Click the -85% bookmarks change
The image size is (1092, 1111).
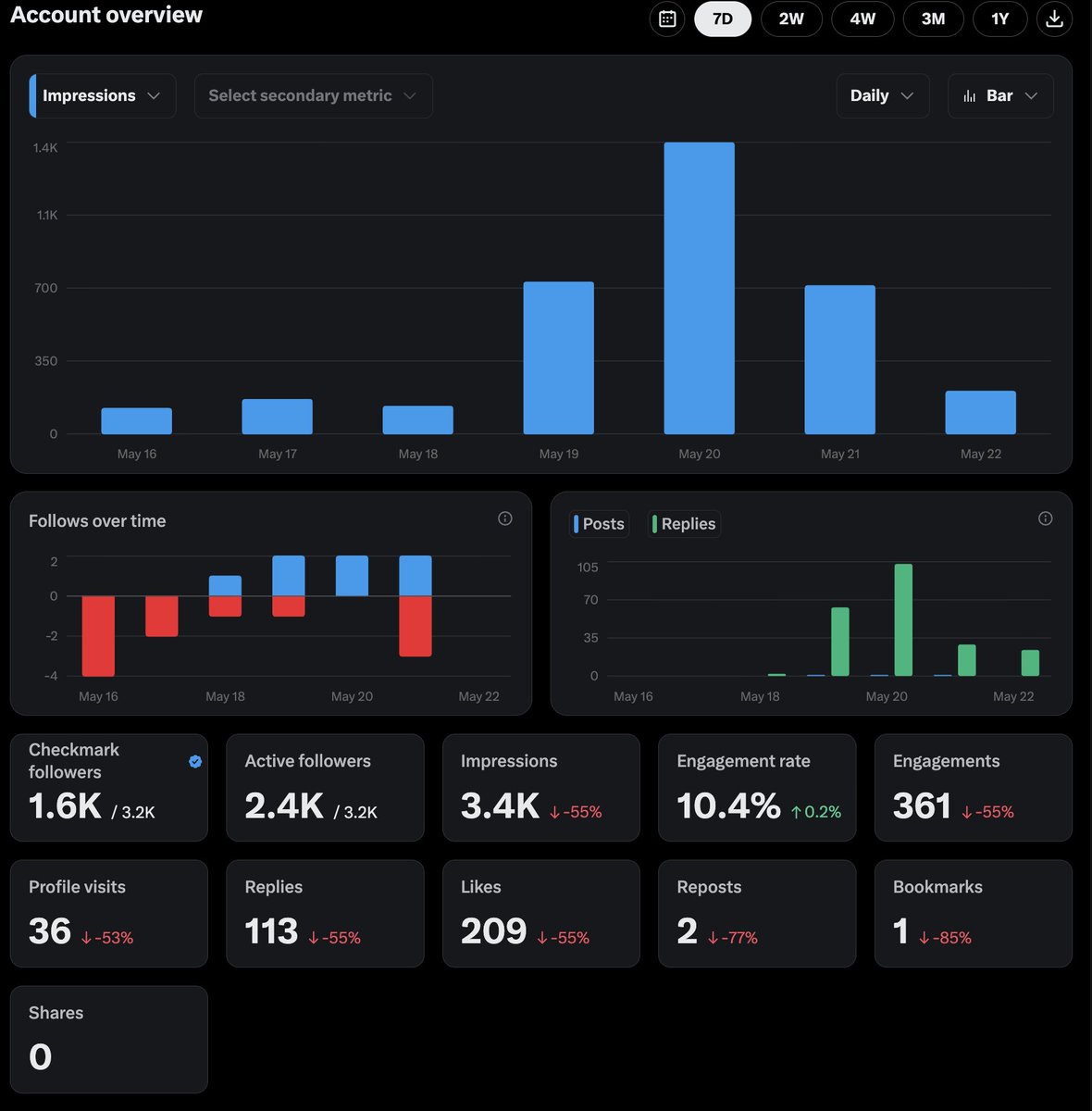(945, 938)
